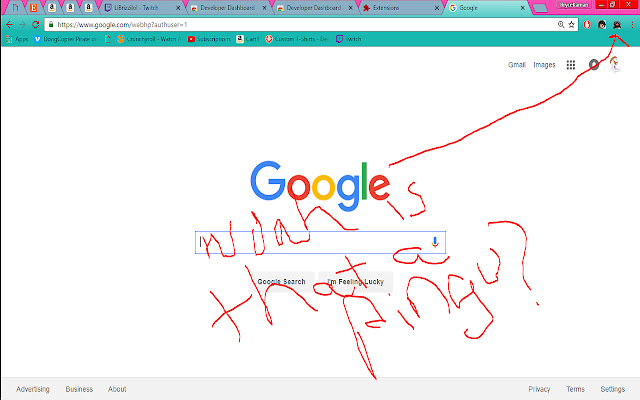
Task: Open a new tab
Action: point(540,8)
